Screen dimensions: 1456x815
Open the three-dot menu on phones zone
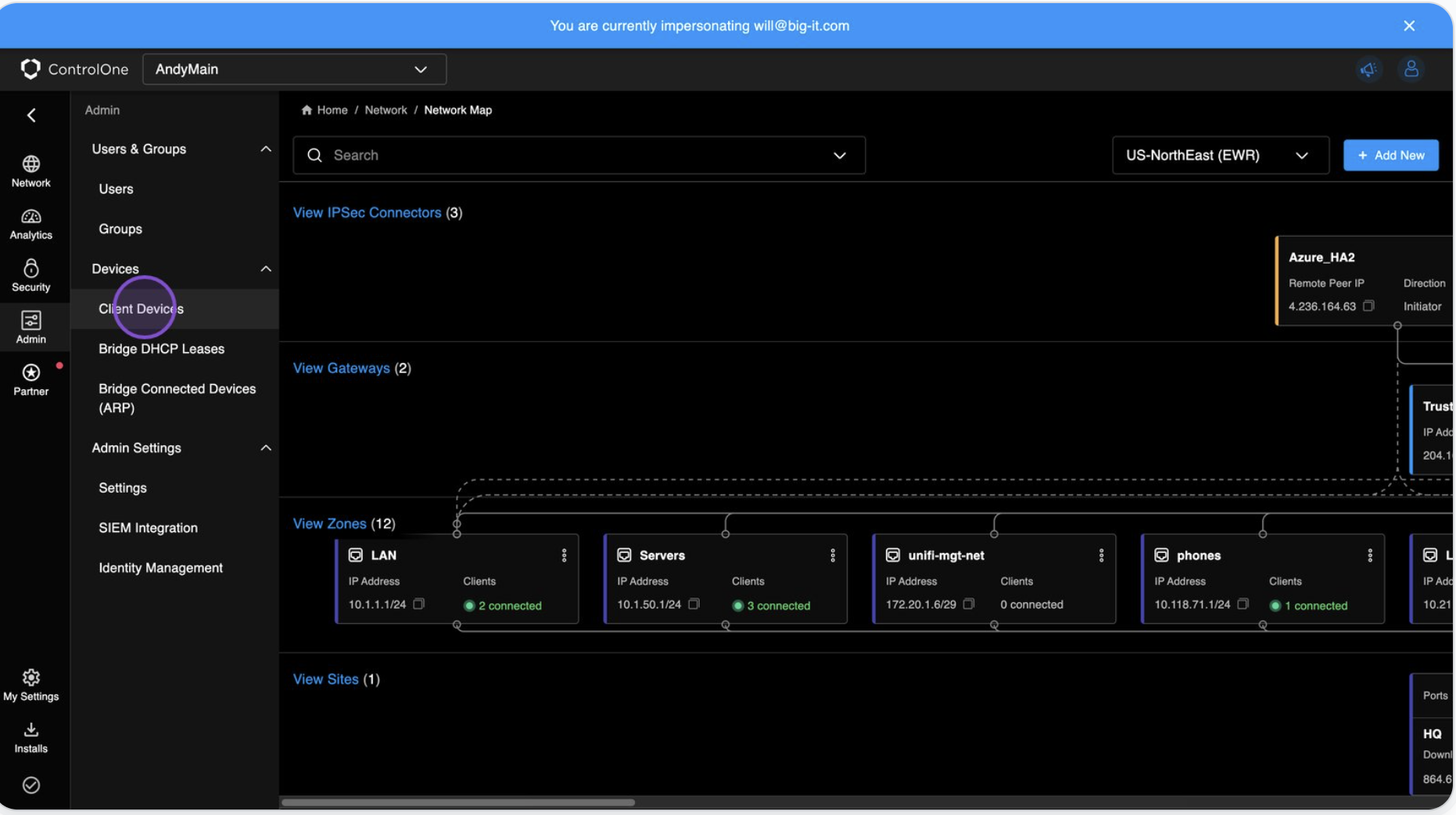point(1369,555)
